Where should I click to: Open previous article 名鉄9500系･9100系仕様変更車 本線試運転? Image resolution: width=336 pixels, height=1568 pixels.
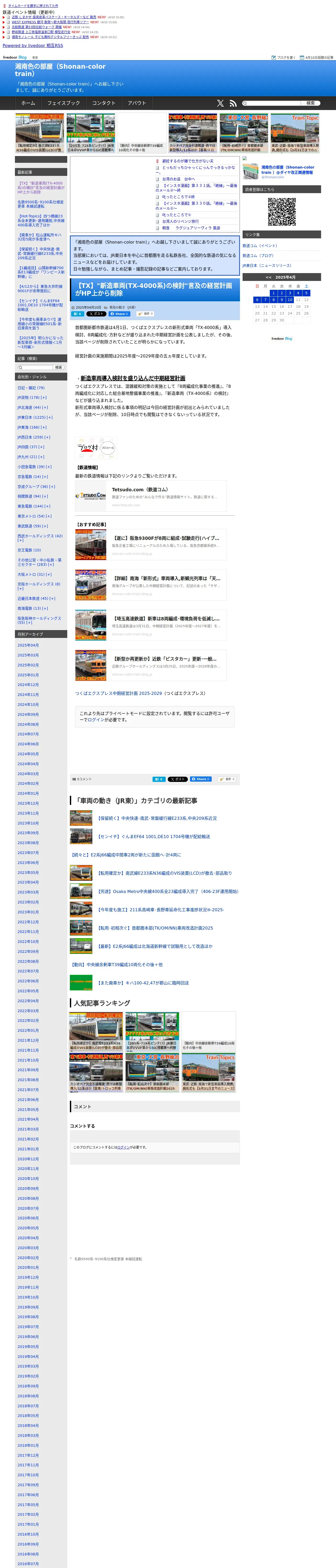coord(108,1259)
